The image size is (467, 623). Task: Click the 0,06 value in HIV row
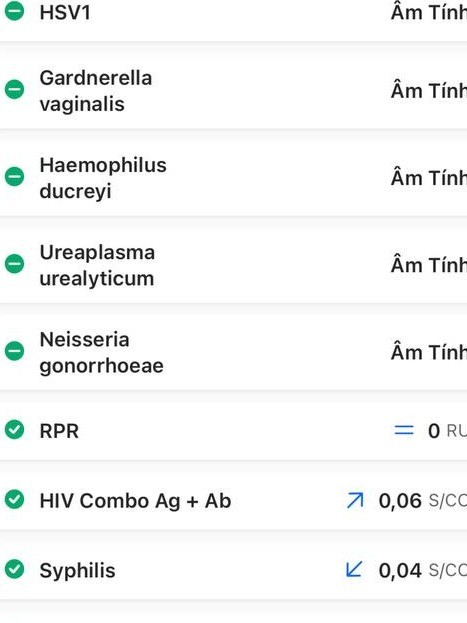point(400,501)
